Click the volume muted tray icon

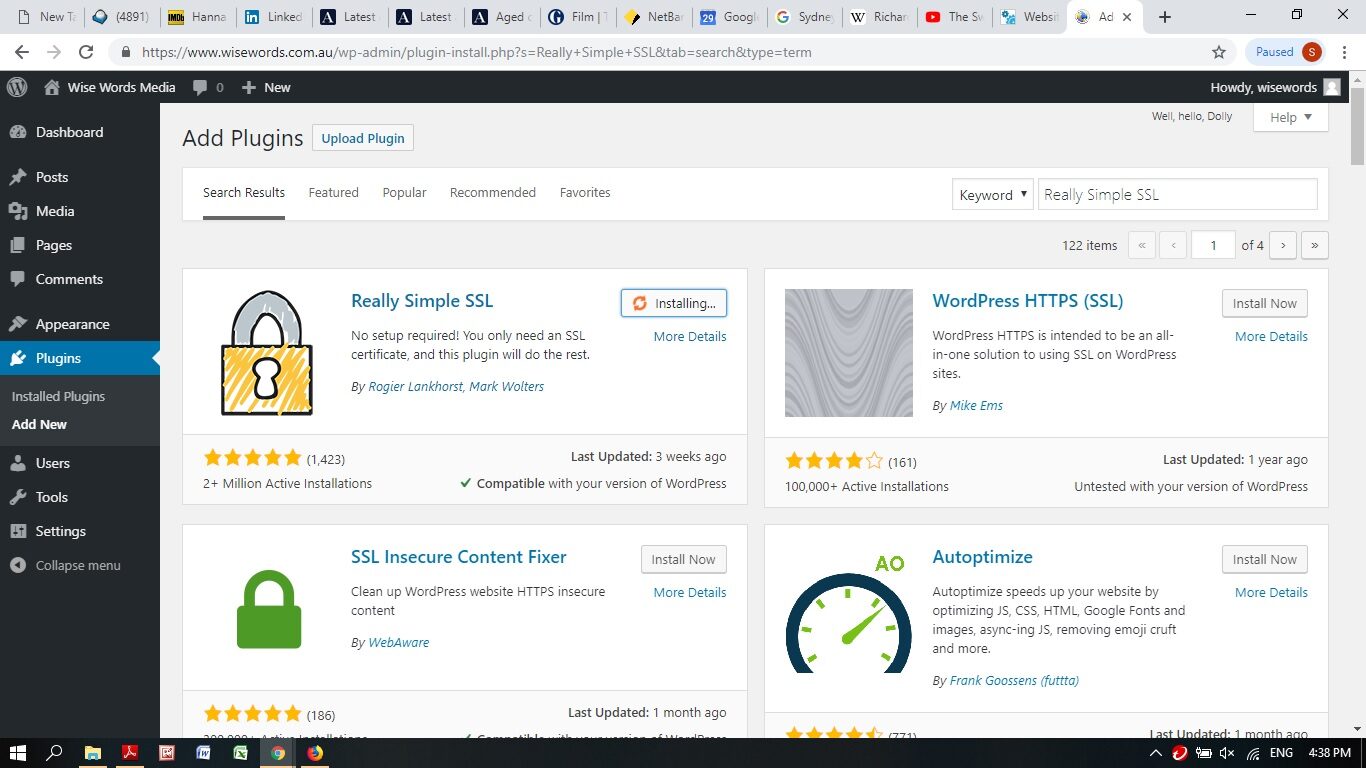[1227, 753]
